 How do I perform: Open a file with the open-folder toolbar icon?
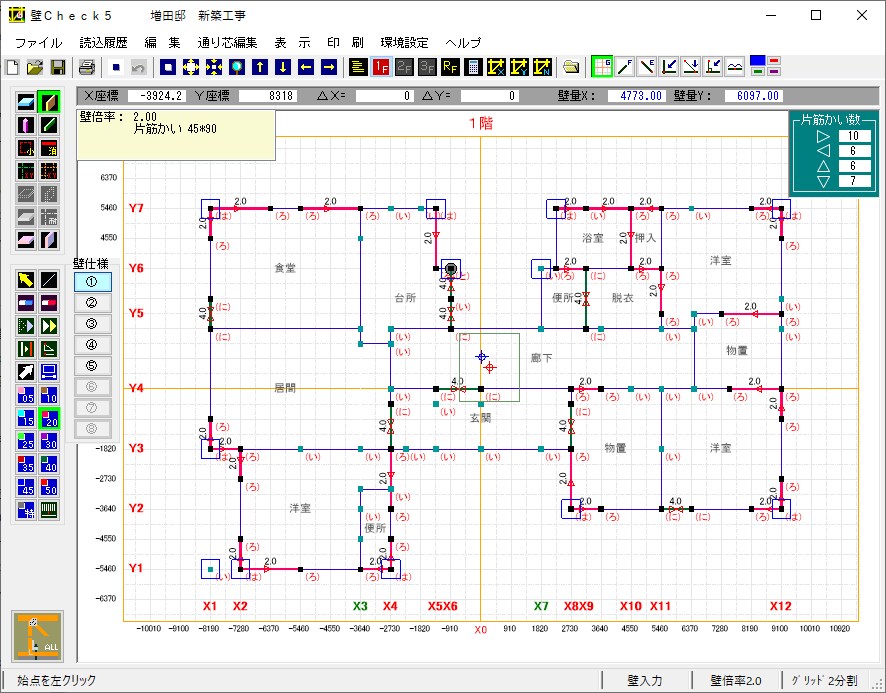pyautogui.click(x=35, y=68)
